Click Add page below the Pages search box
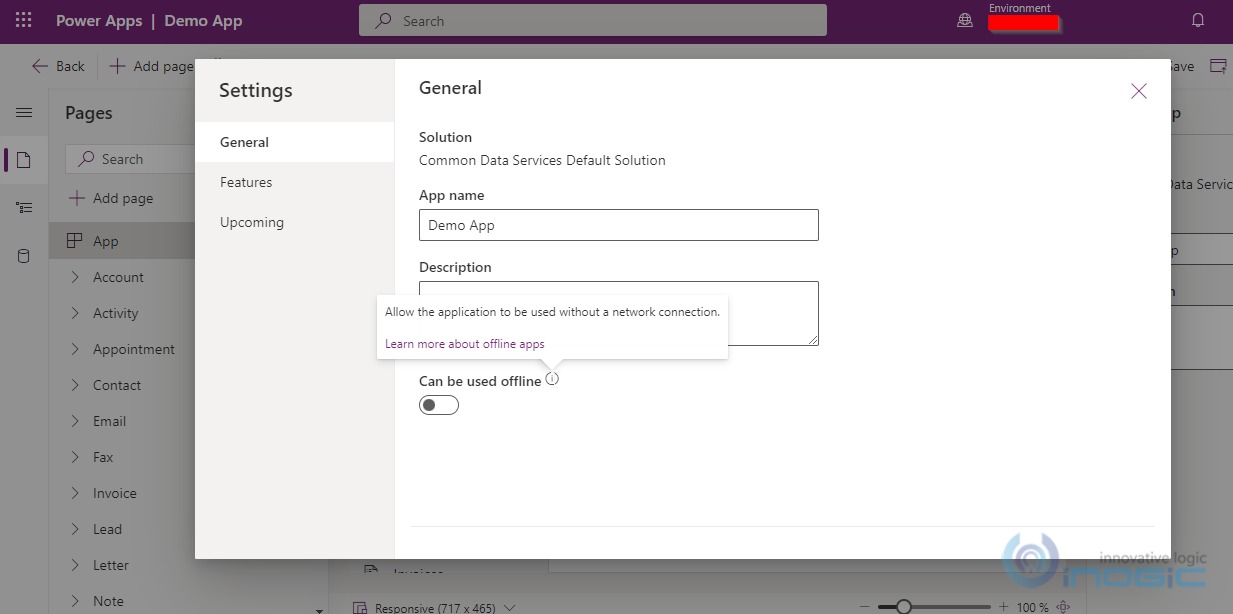This screenshot has height=614, width=1233. (110, 198)
